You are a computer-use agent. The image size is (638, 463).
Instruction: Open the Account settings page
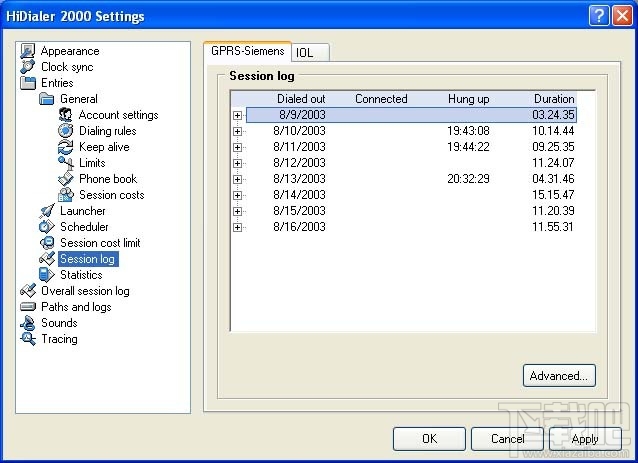tap(118, 115)
